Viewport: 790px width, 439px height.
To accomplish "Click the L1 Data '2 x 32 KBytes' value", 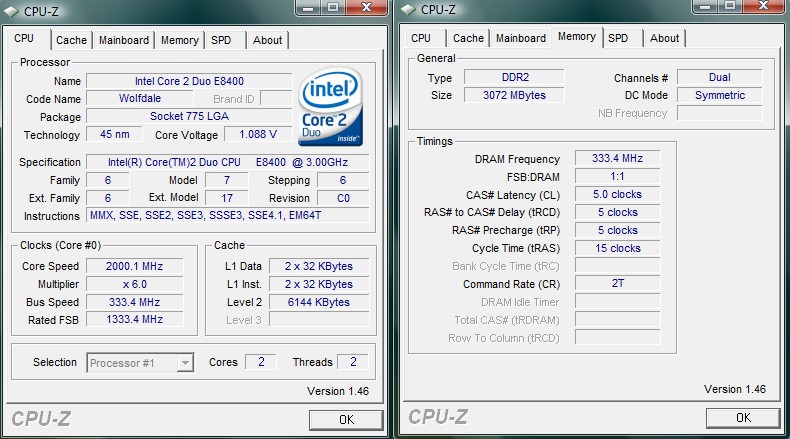I will 319,266.
